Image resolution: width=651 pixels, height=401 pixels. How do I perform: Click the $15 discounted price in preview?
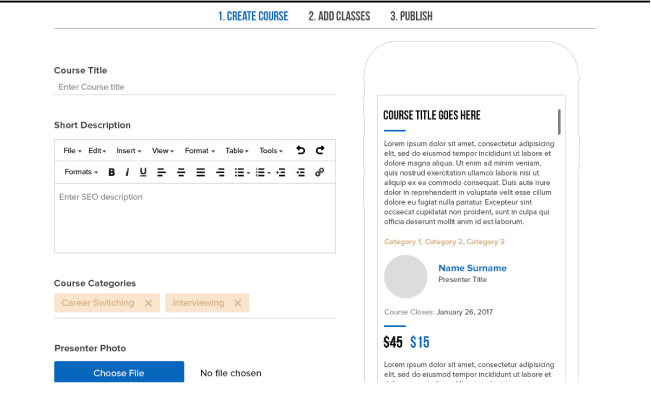(420, 342)
